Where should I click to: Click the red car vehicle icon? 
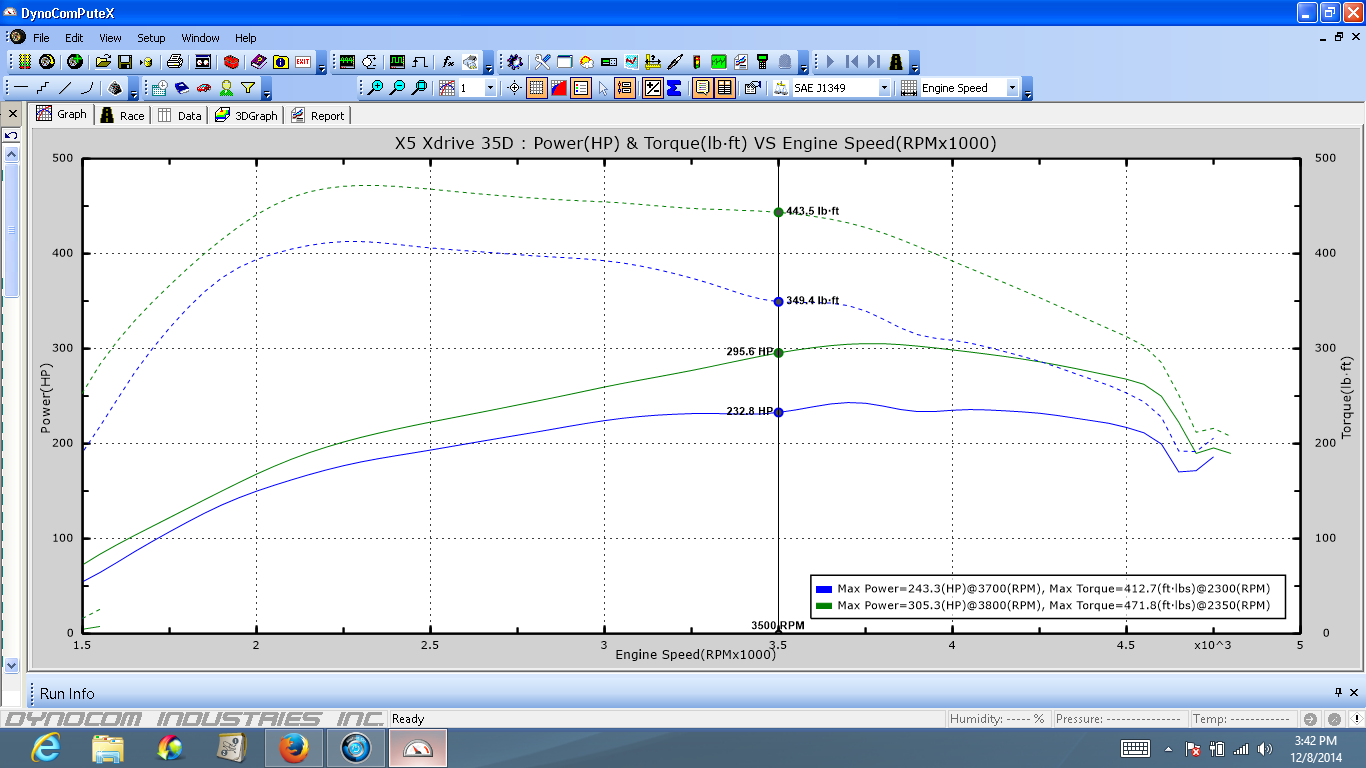204,88
